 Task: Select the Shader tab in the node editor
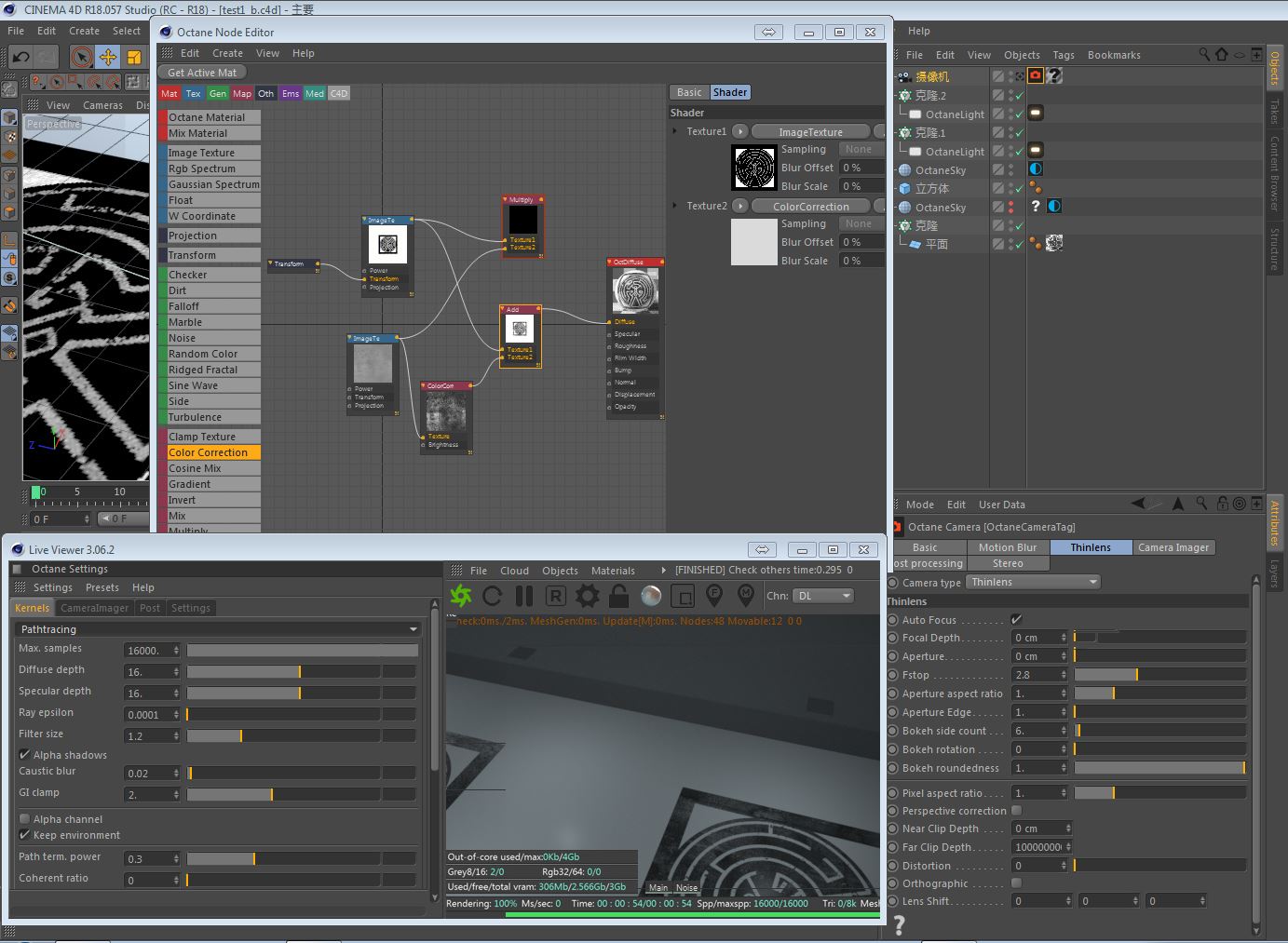coord(730,92)
